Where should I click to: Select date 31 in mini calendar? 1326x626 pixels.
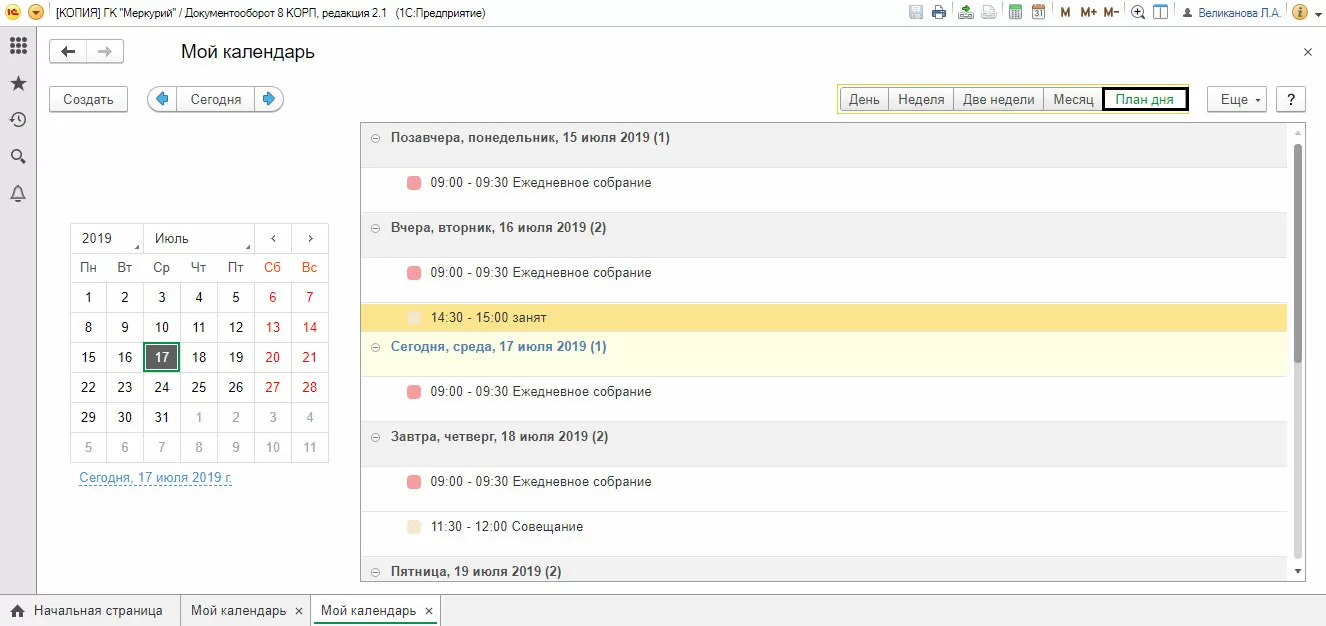tap(162, 417)
